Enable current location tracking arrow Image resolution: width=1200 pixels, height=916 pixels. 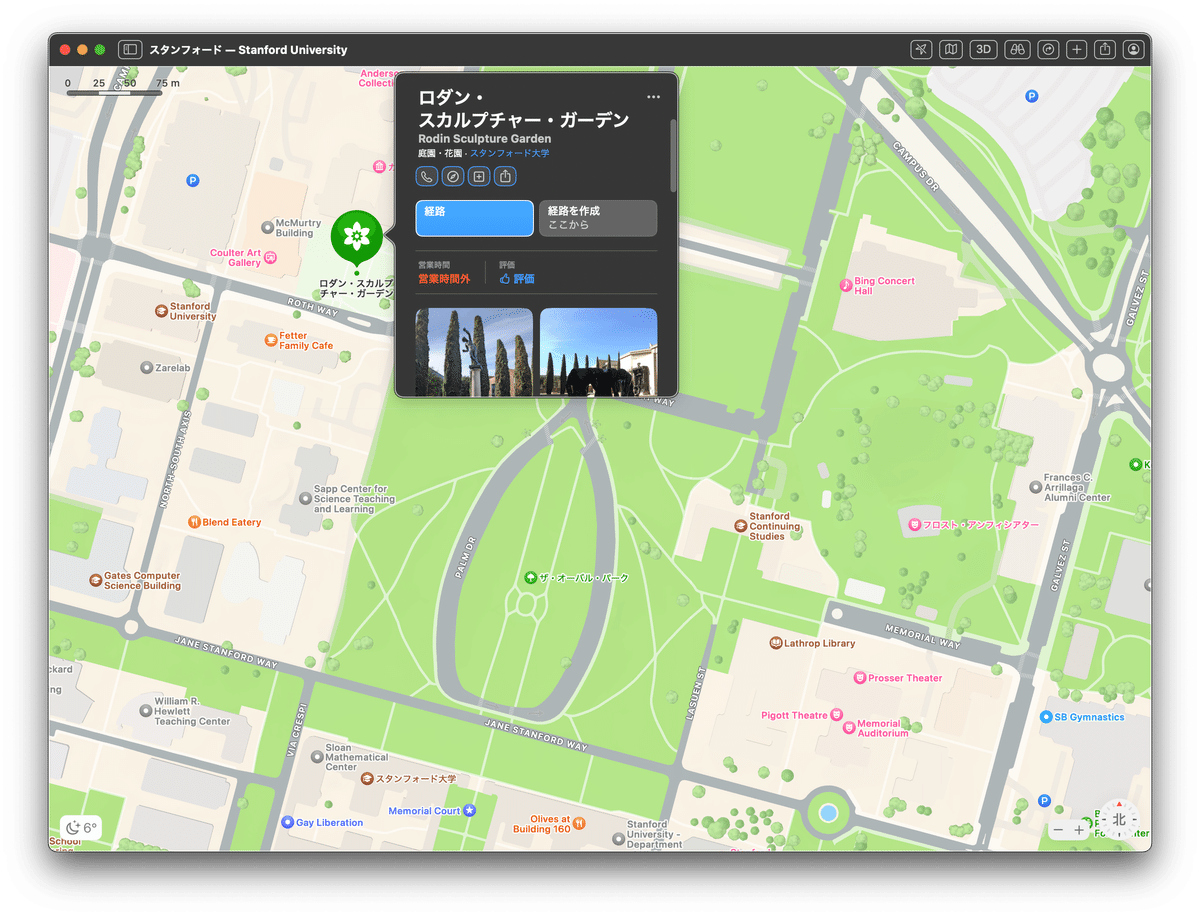click(922, 49)
